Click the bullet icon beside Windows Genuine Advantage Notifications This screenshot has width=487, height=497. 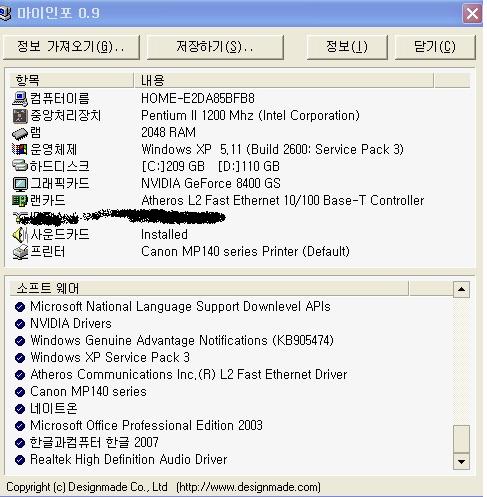pyautogui.click(x=20, y=341)
